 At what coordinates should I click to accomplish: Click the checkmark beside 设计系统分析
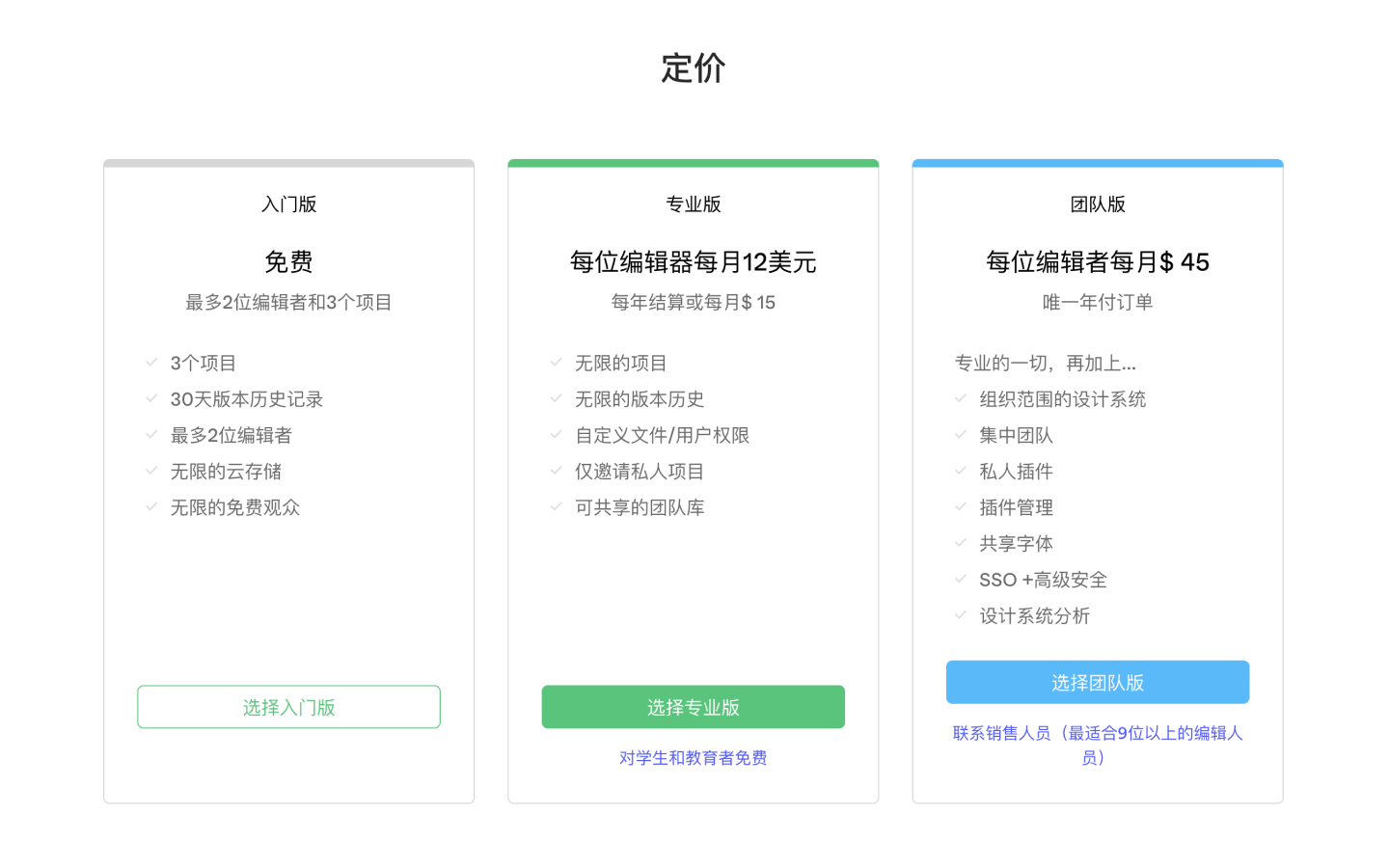click(960, 615)
